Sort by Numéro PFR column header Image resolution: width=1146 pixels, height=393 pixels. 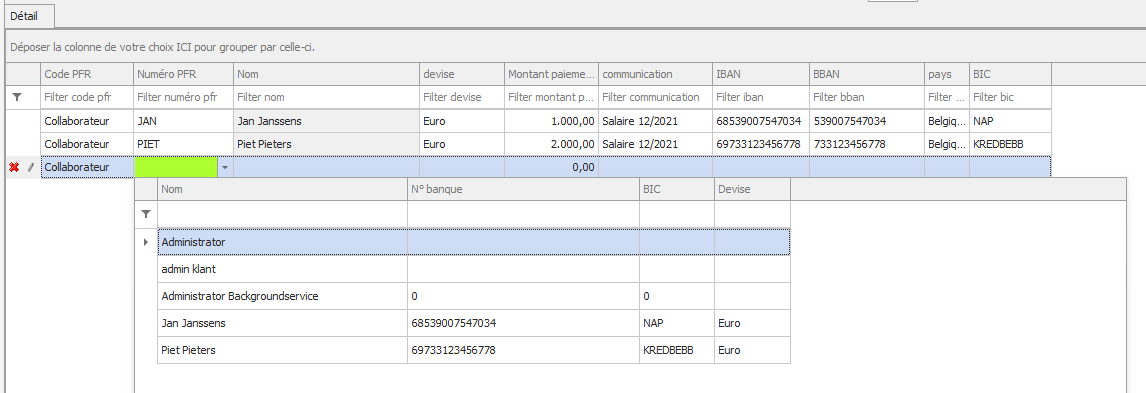coord(183,74)
